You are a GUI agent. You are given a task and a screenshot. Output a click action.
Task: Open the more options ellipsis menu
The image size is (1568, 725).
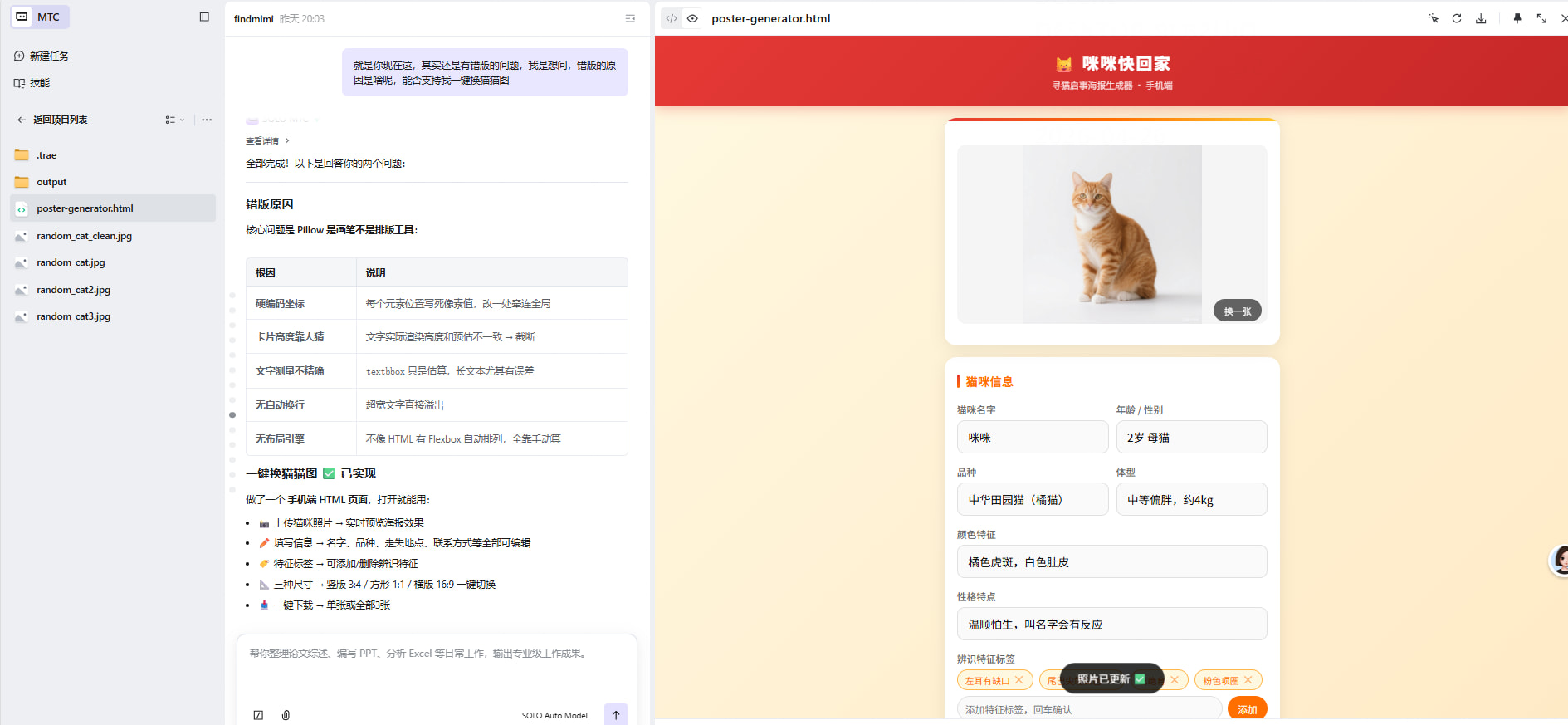coord(207,120)
